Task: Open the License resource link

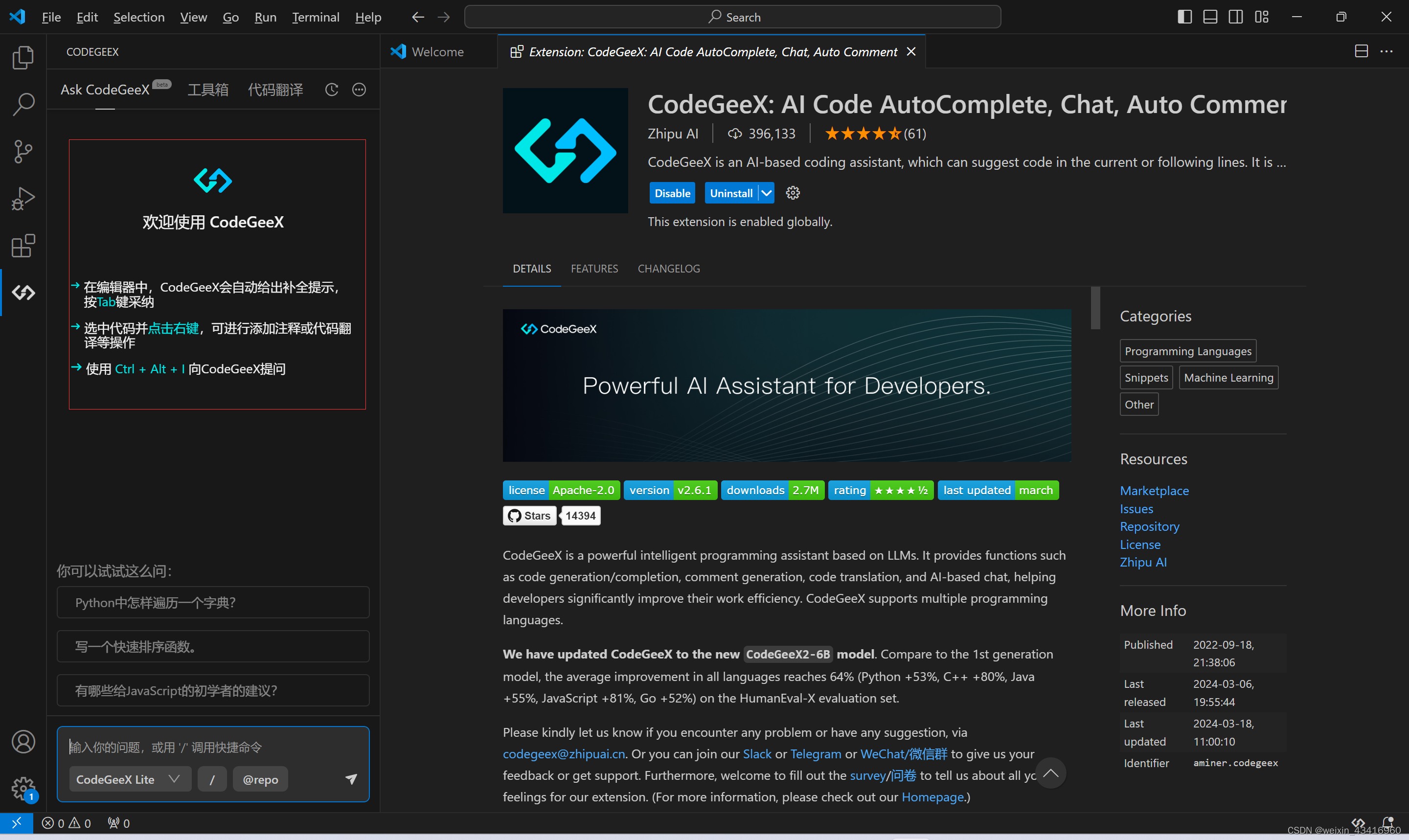Action: pos(1139,544)
